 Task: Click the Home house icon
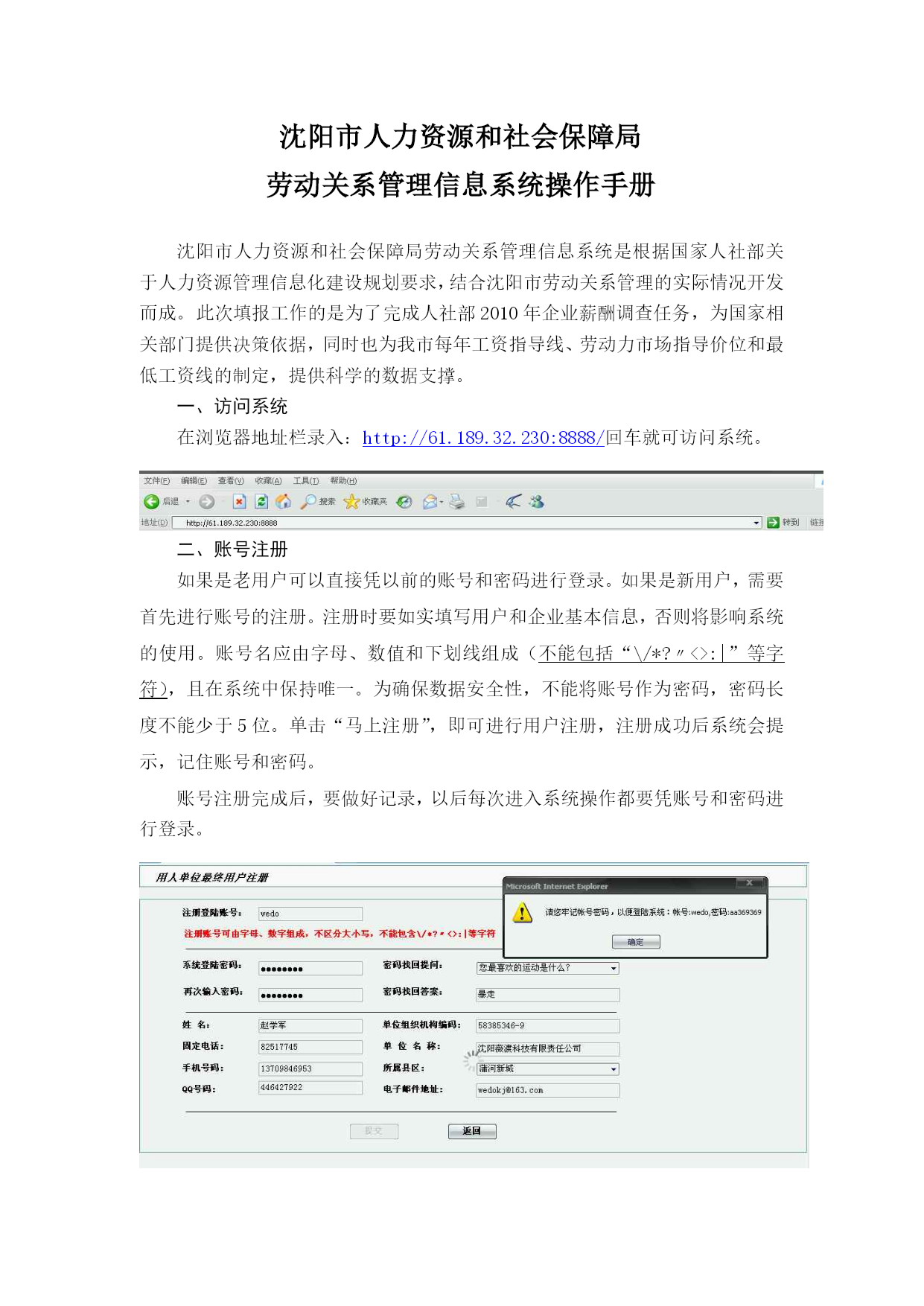(283, 502)
